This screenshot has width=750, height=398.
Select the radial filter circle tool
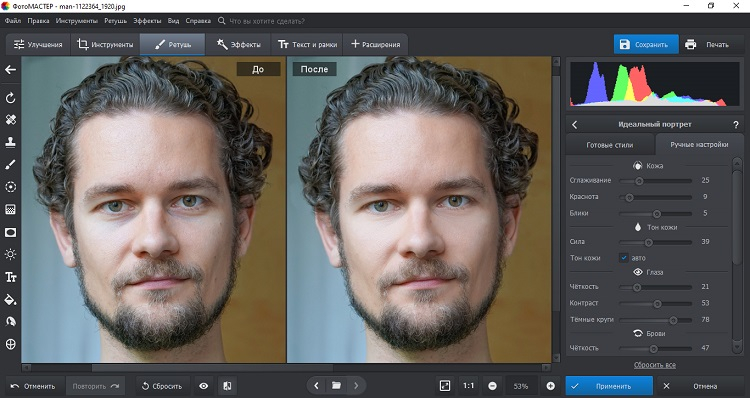(x=11, y=187)
